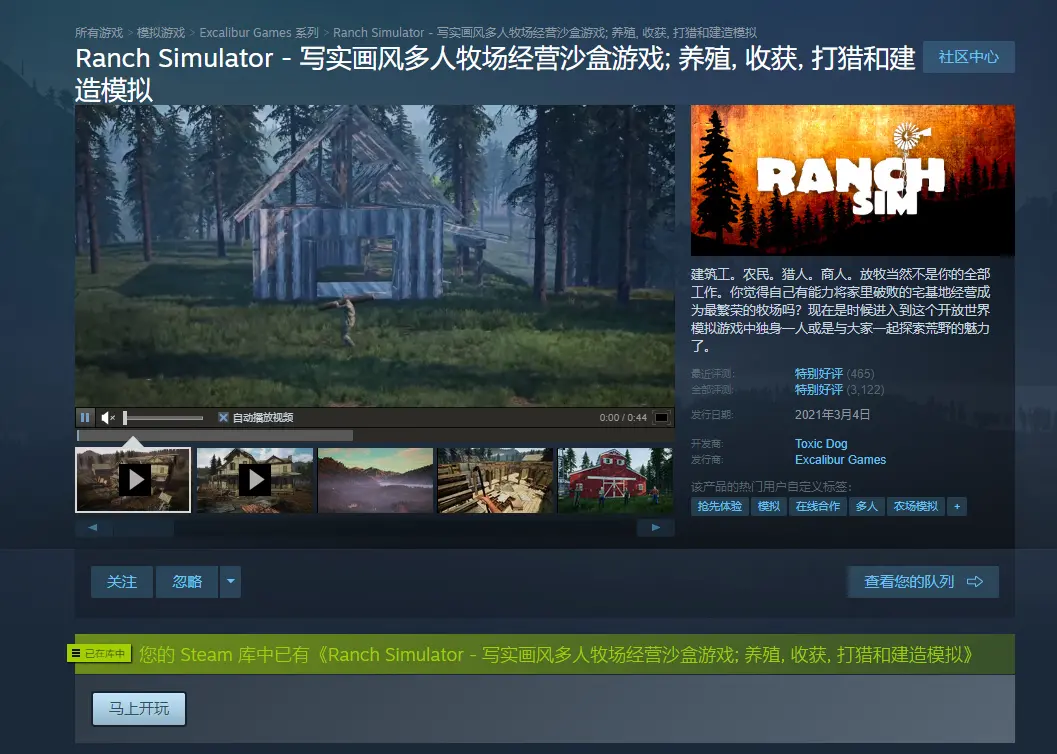Viewport: 1057px width, 754px height.
Task: Open the Ranch Simulator breadcrumb link
Action: point(545,32)
